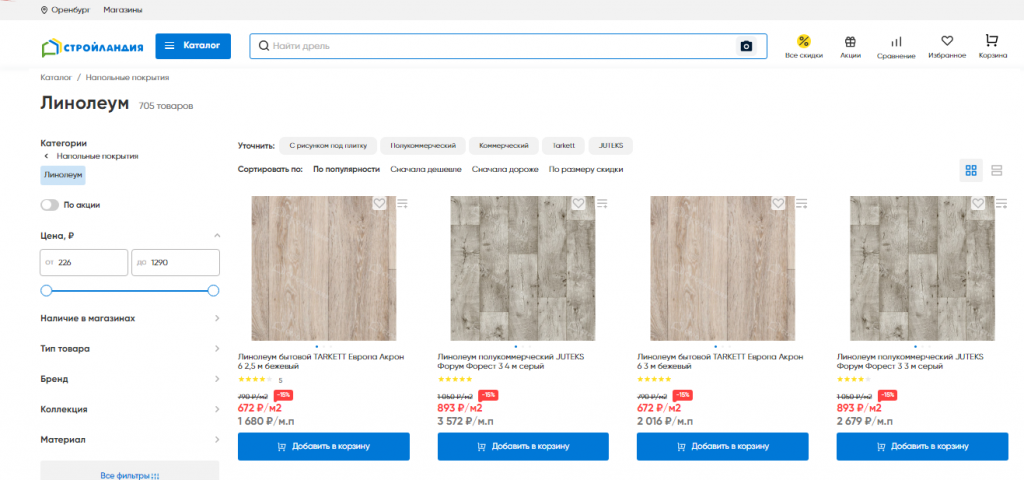
Task: Add Форум Форест 3 3 м to comparison
Action: 1001,204
